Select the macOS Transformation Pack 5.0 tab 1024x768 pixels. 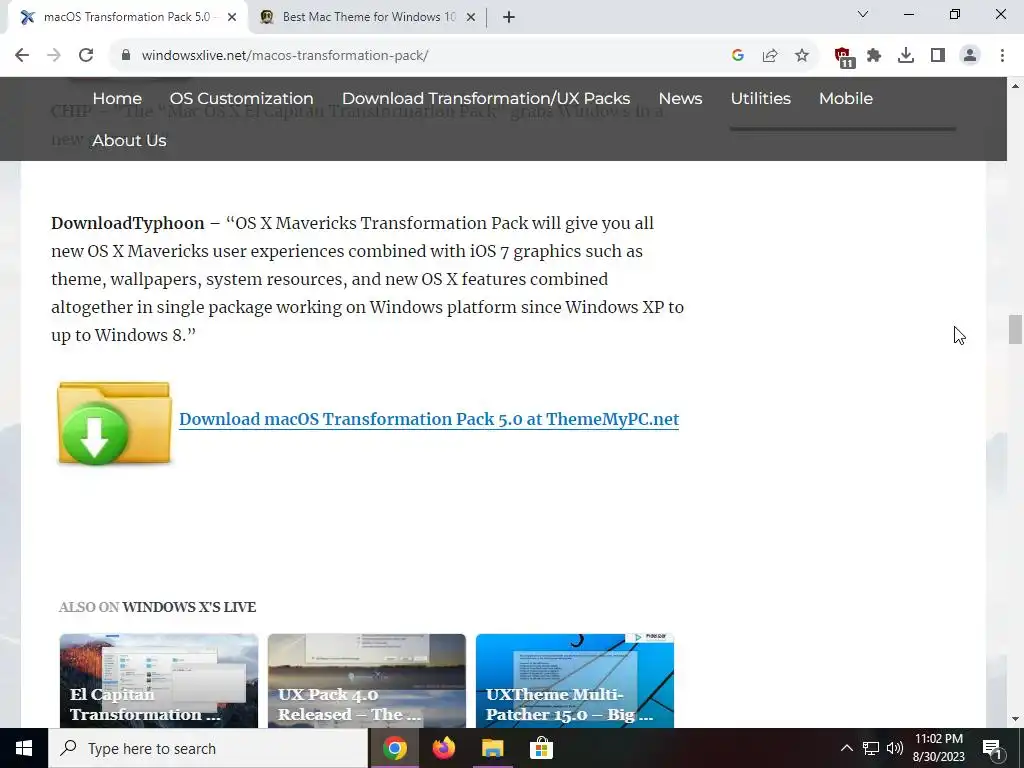(x=127, y=18)
